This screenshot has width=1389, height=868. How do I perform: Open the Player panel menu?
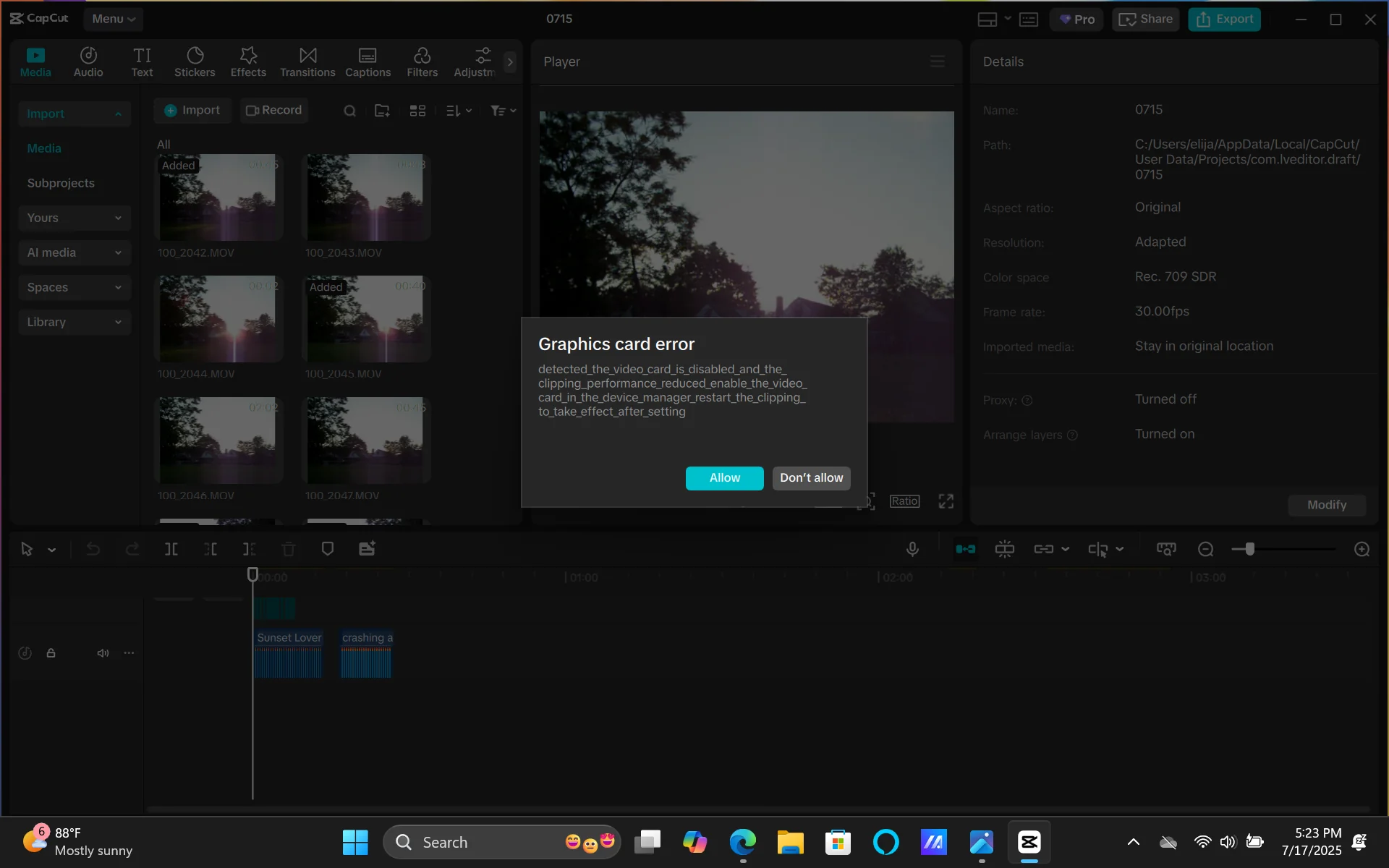pos(937,61)
